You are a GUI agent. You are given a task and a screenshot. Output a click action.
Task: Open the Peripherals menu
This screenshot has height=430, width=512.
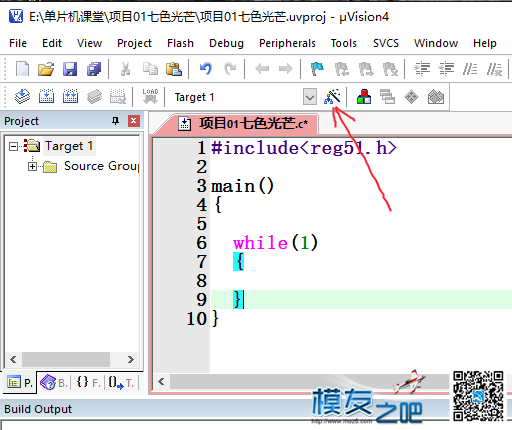tap(287, 43)
